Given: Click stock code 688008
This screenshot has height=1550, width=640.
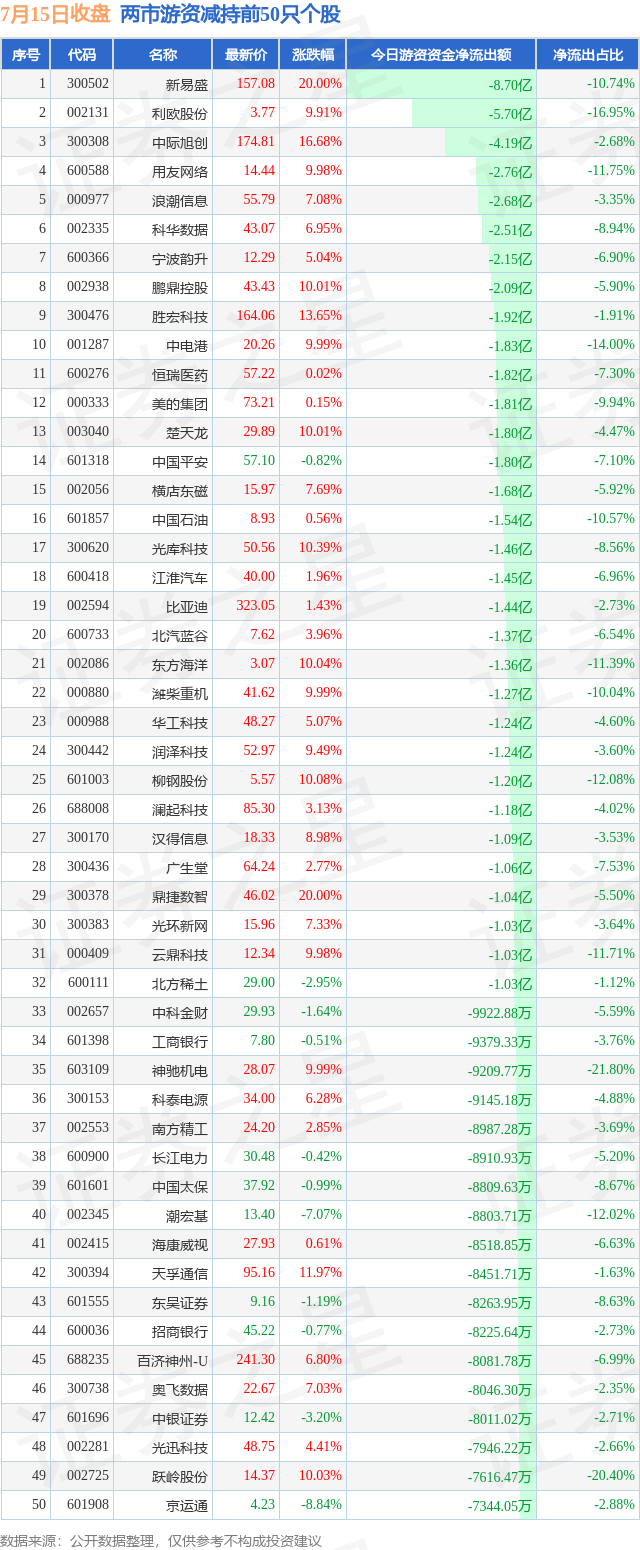Looking at the screenshot, I should 88,808.
